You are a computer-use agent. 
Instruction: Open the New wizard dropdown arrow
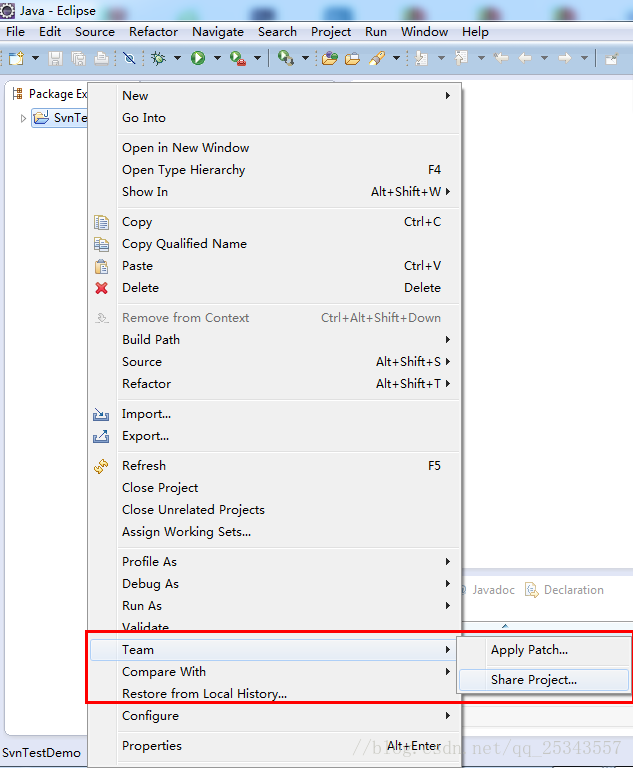point(35,58)
